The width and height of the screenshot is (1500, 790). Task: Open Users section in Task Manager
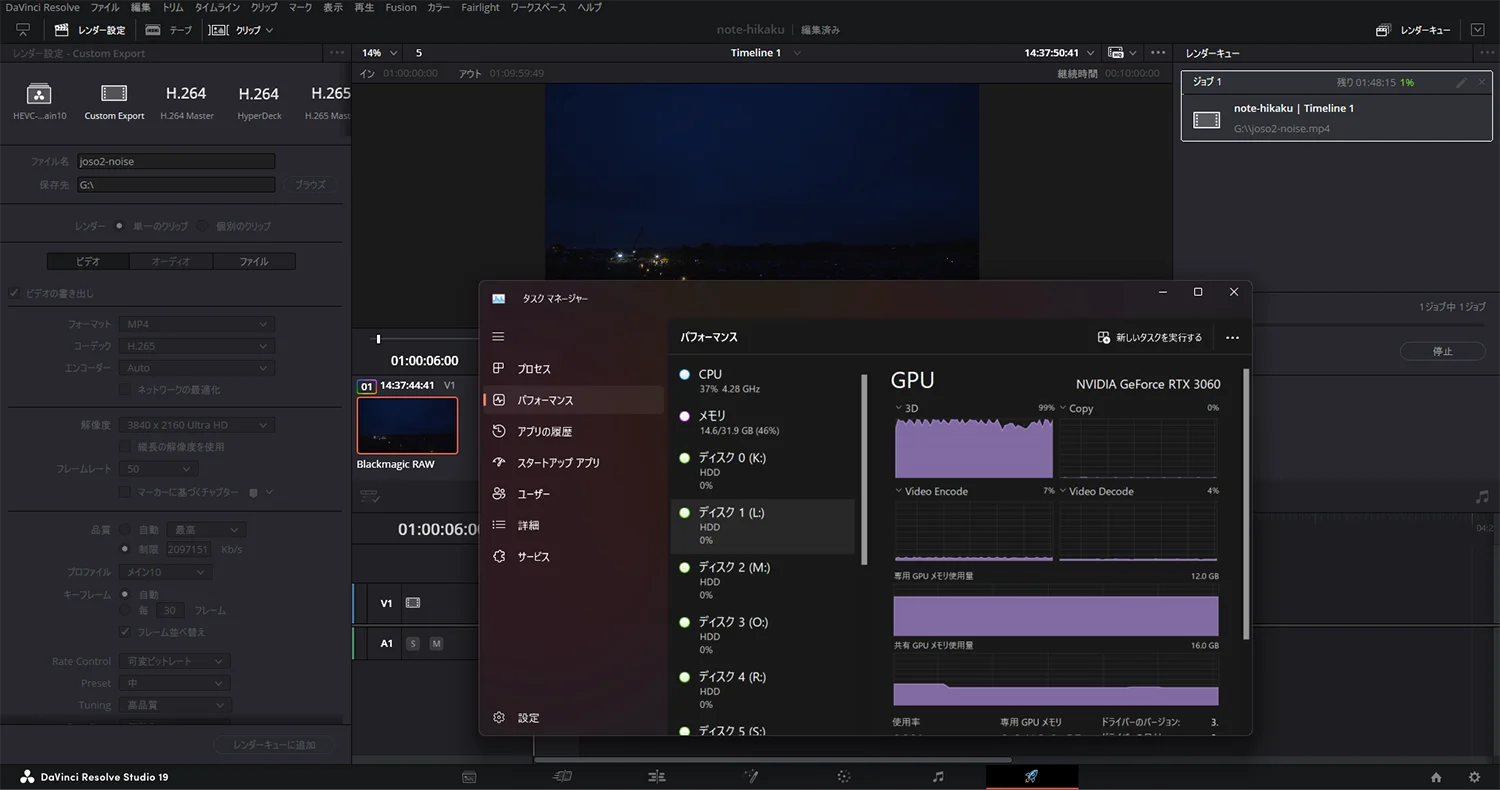[x=573, y=494]
